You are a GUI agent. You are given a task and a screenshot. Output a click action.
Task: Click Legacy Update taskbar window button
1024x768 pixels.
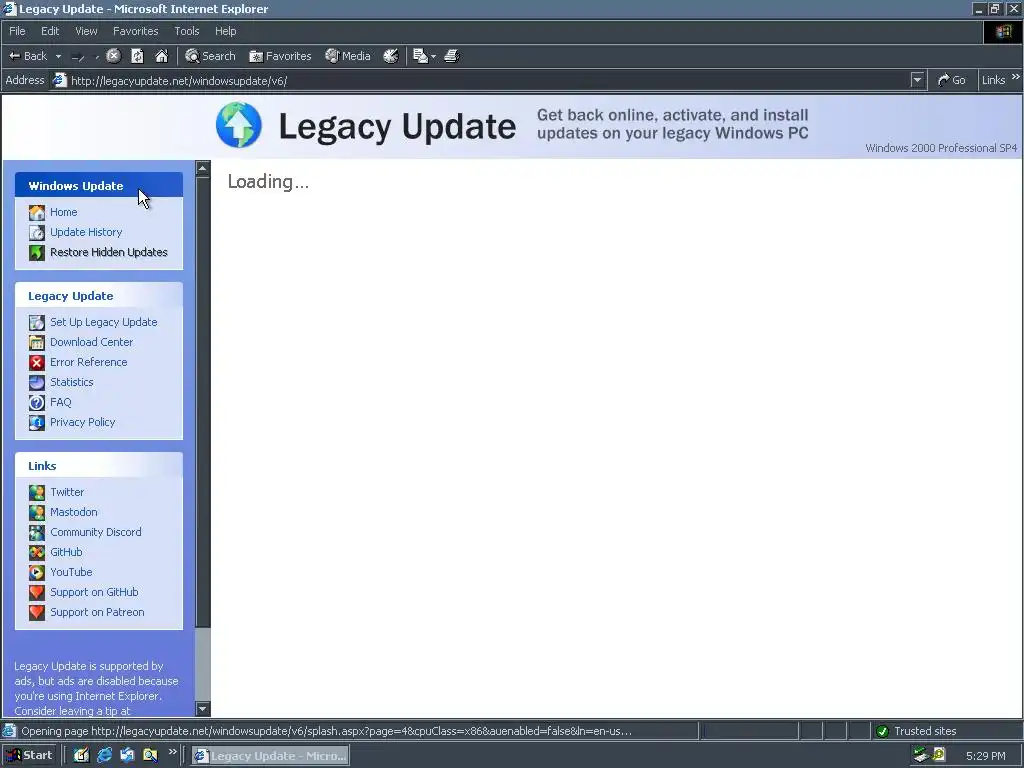click(x=270, y=756)
